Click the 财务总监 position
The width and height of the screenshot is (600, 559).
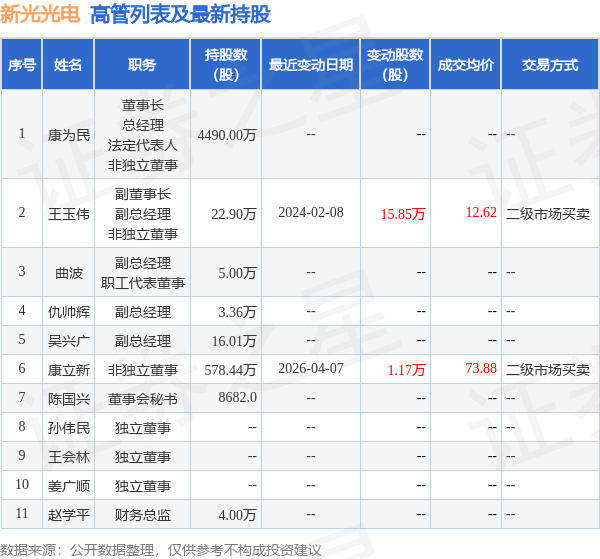point(143,515)
